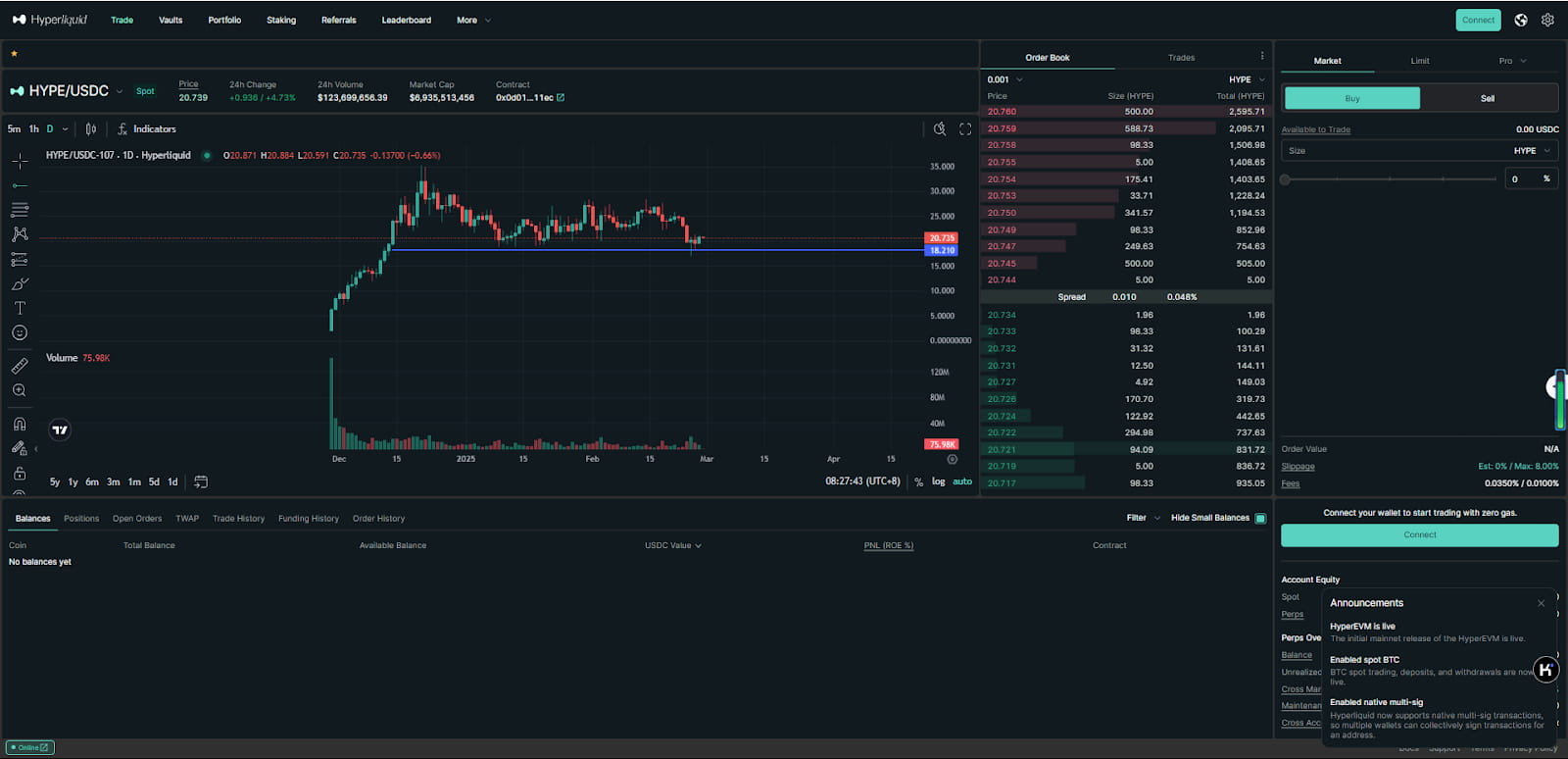1568x759 pixels.
Task: Open chart axis settings gear
Action: tap(952, 459)
